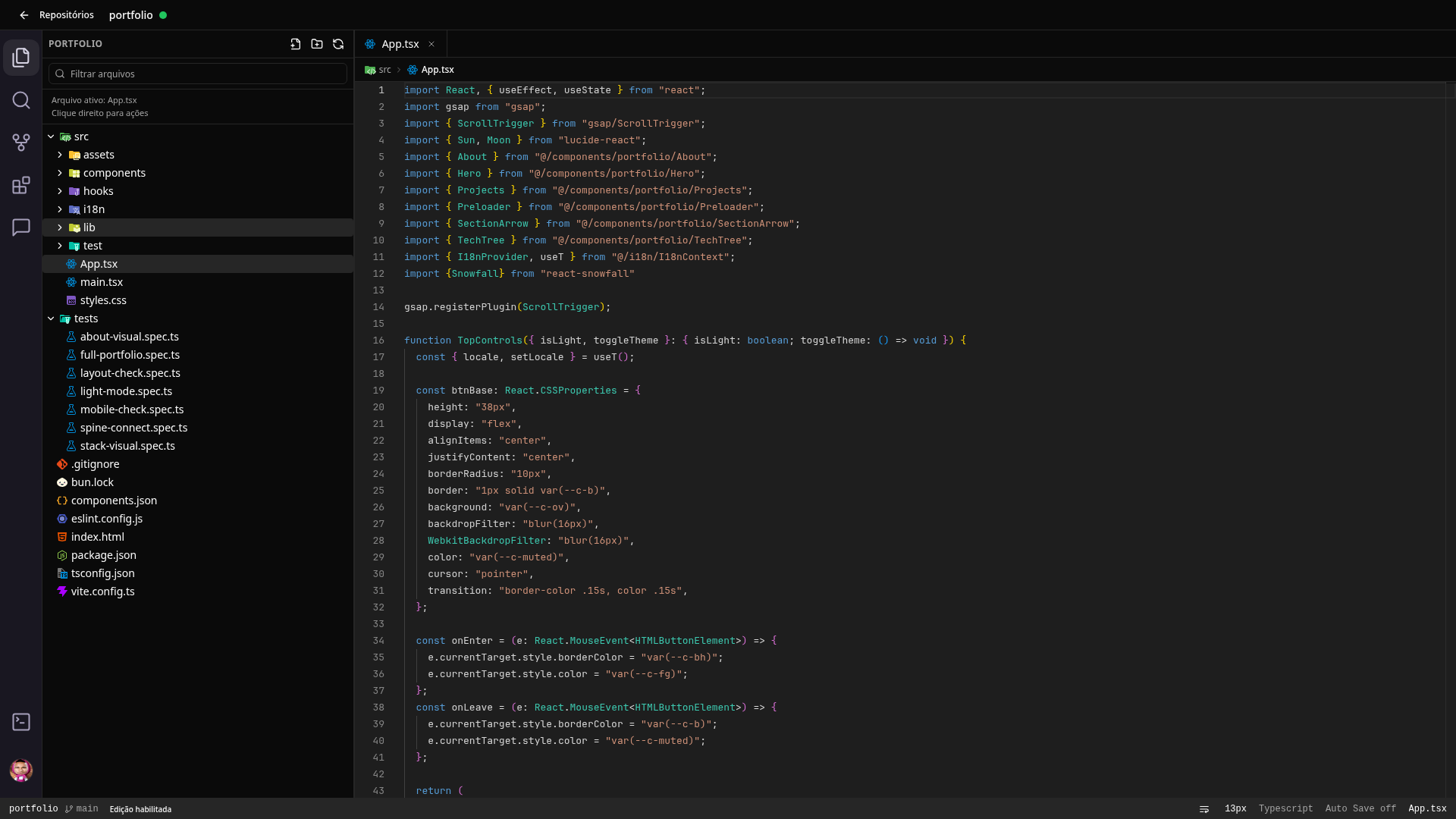Click the portfolio repository title in top bar
This screenshot has width=1456, height=819.
point(131,15)
